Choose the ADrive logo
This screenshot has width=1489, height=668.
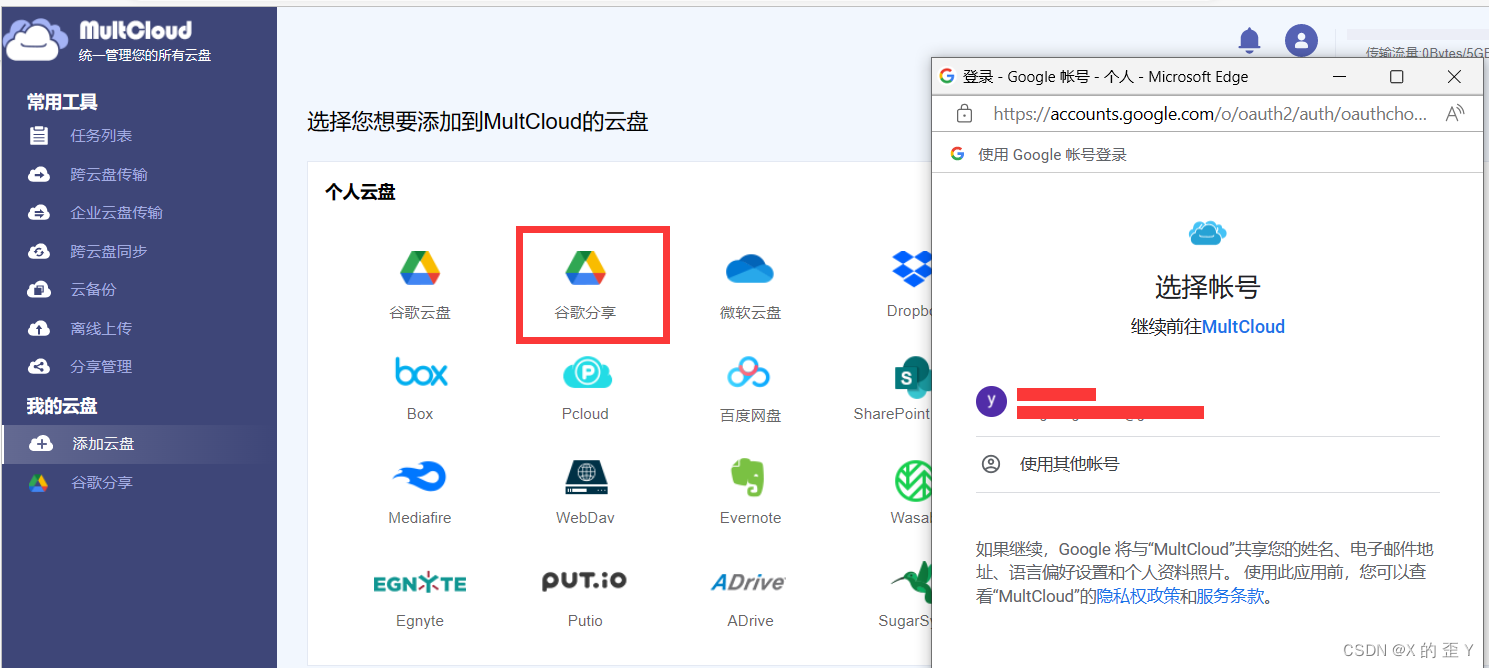point(748,582)
